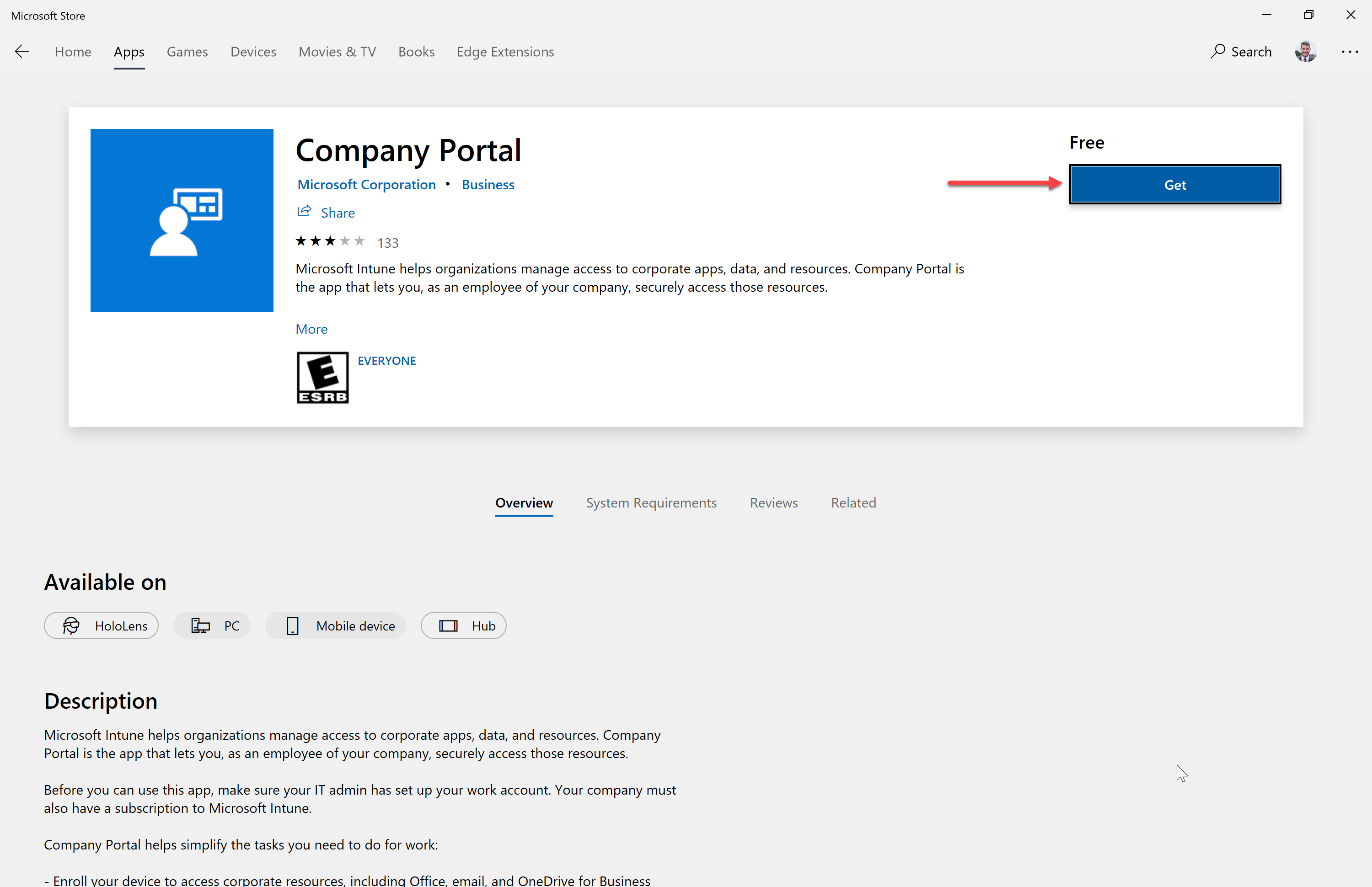Open Search with the magnifier icon

click(1217, 52)
